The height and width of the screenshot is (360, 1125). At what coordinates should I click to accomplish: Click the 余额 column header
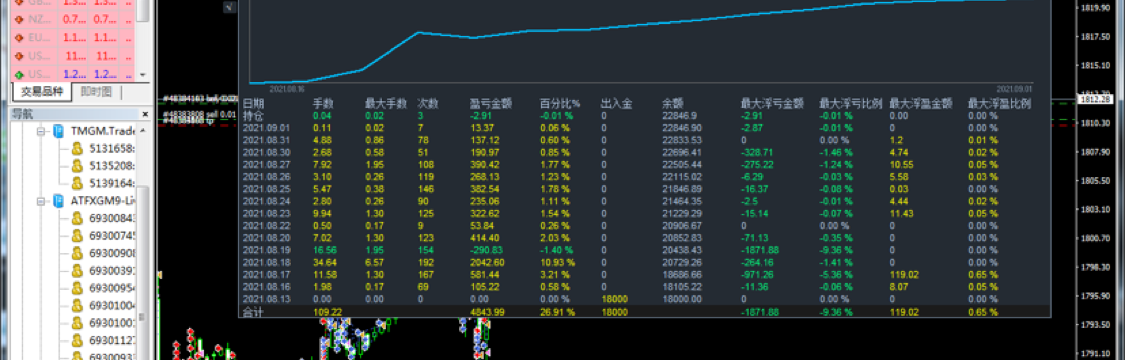[x=673, y=103]
